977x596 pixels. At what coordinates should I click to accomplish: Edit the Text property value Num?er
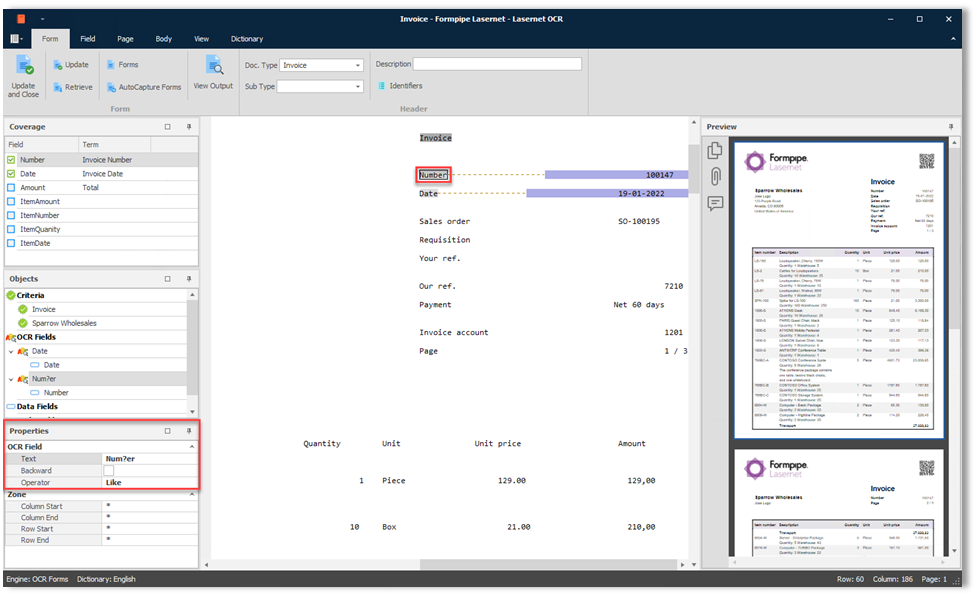150,459
